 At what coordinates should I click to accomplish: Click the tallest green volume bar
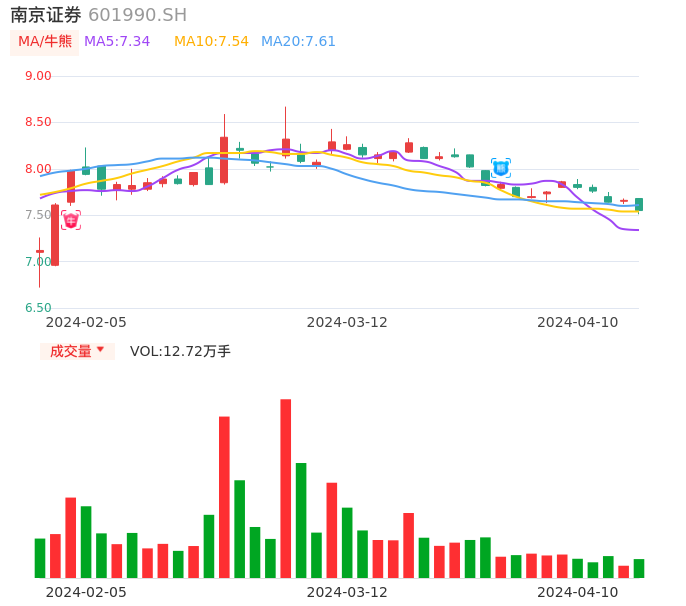301,520
